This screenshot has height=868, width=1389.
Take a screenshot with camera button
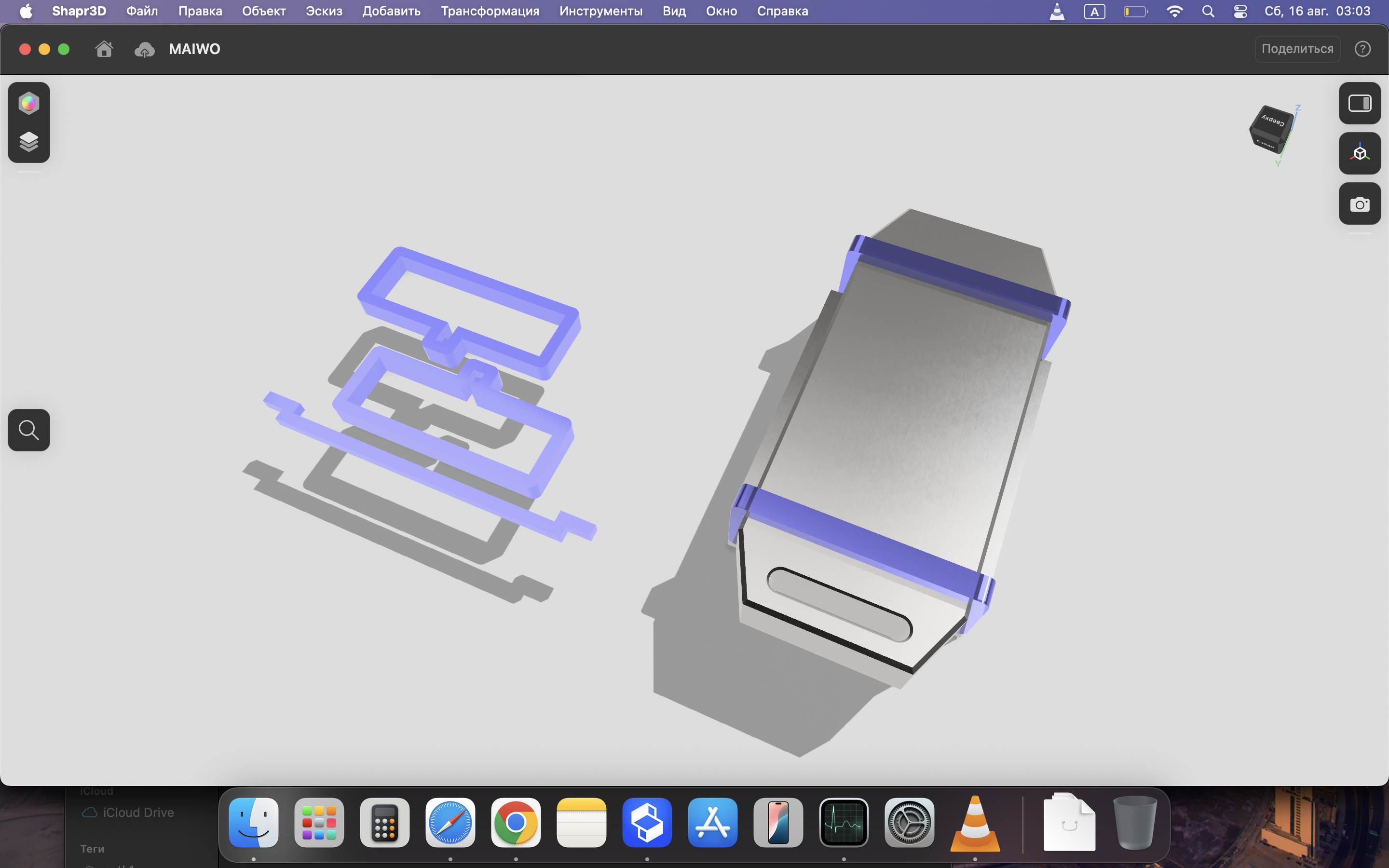(1360, 204)
